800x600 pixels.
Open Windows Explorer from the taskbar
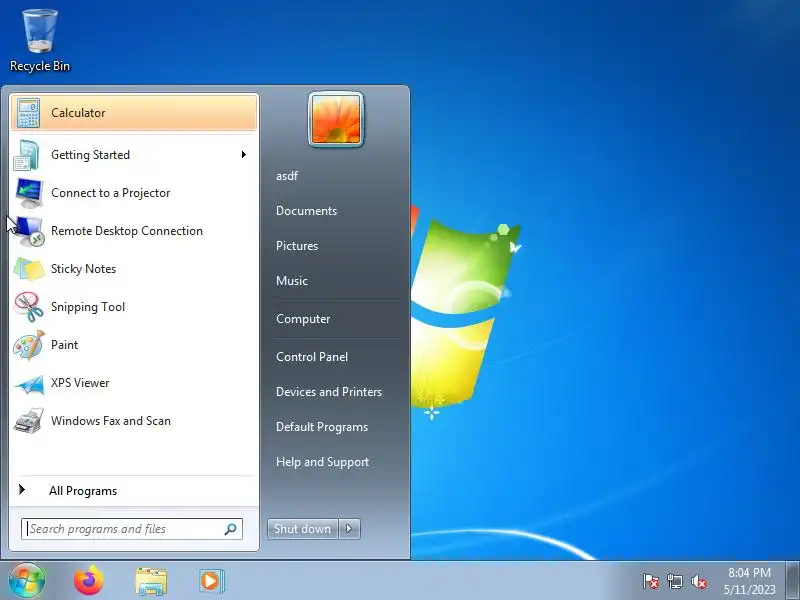click(151, 581)
